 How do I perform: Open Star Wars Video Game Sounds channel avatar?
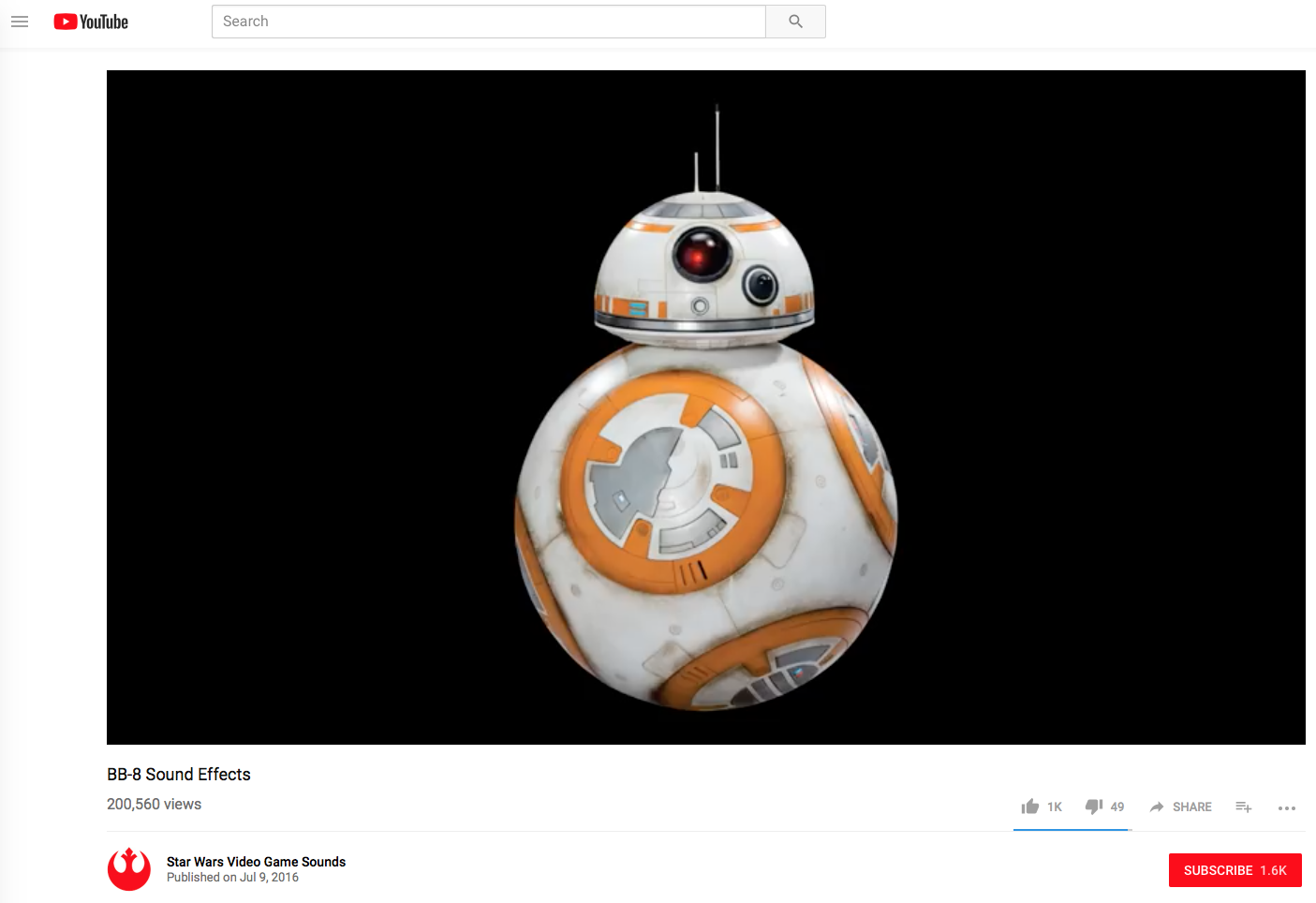[x=129, y=869]
